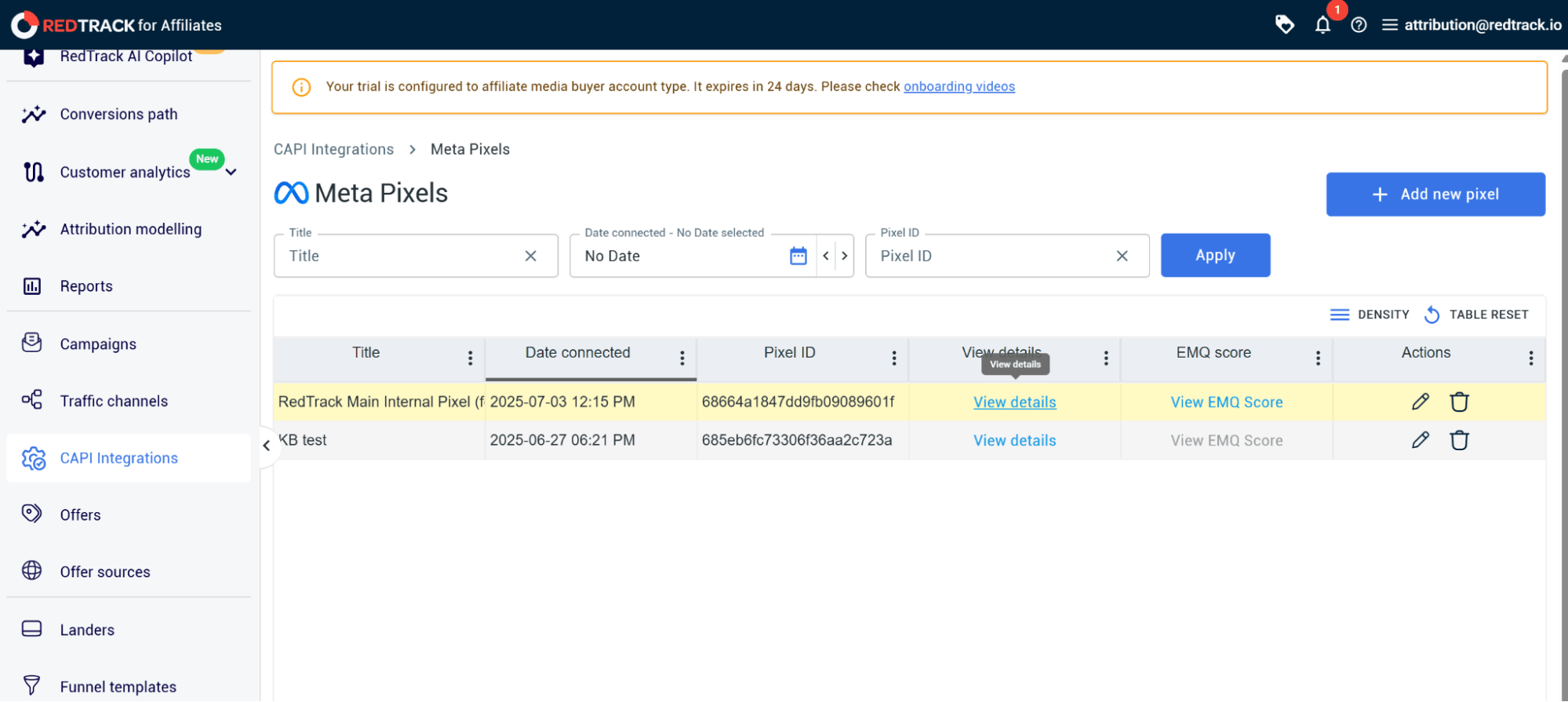Click the Conversions path icon
The width and height of the screenshot is (1568, 702).
pyautogui.click(x=33, y=115)
